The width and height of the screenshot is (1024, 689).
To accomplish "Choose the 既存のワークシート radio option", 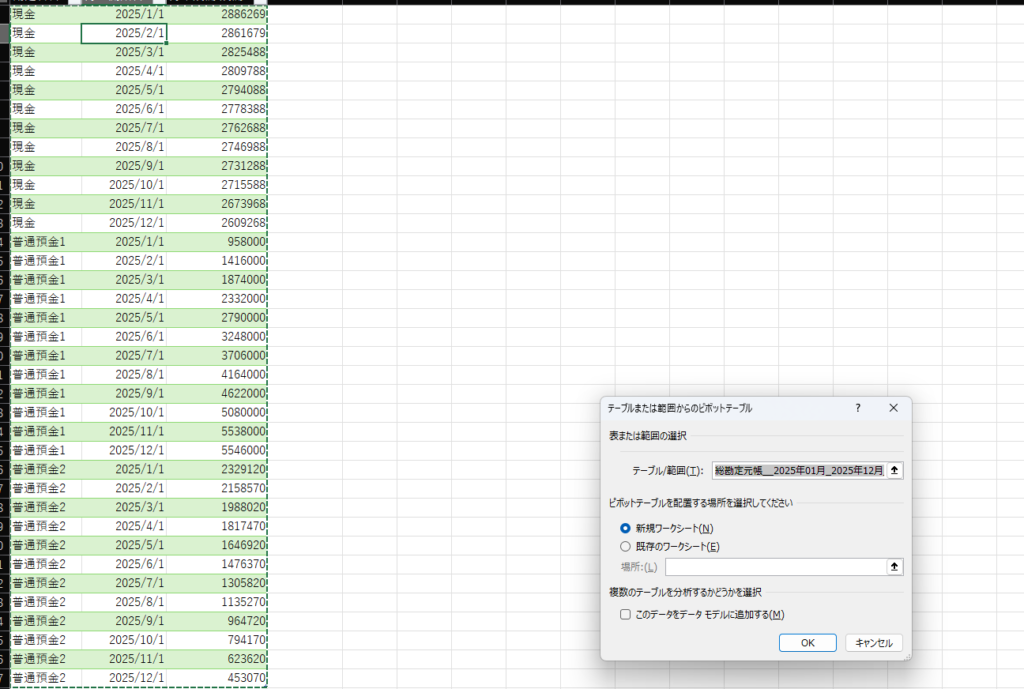I will (x=626, y=547).
